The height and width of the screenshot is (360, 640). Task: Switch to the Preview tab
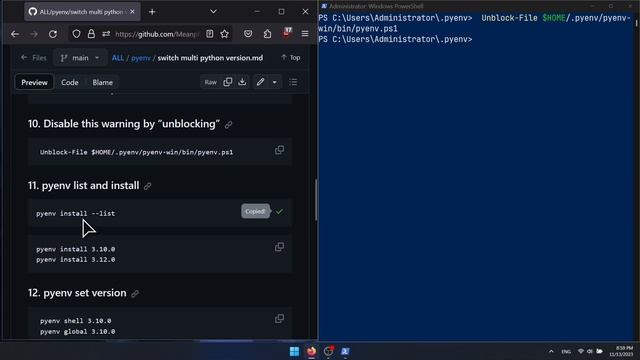(34, 82)
